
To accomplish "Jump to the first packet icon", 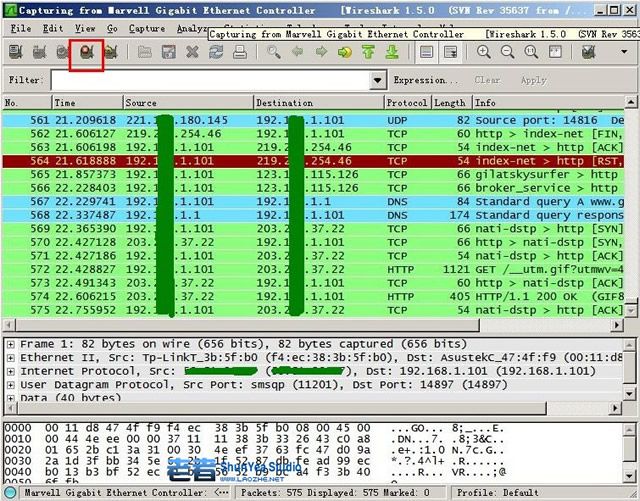I will click(368, 52).
